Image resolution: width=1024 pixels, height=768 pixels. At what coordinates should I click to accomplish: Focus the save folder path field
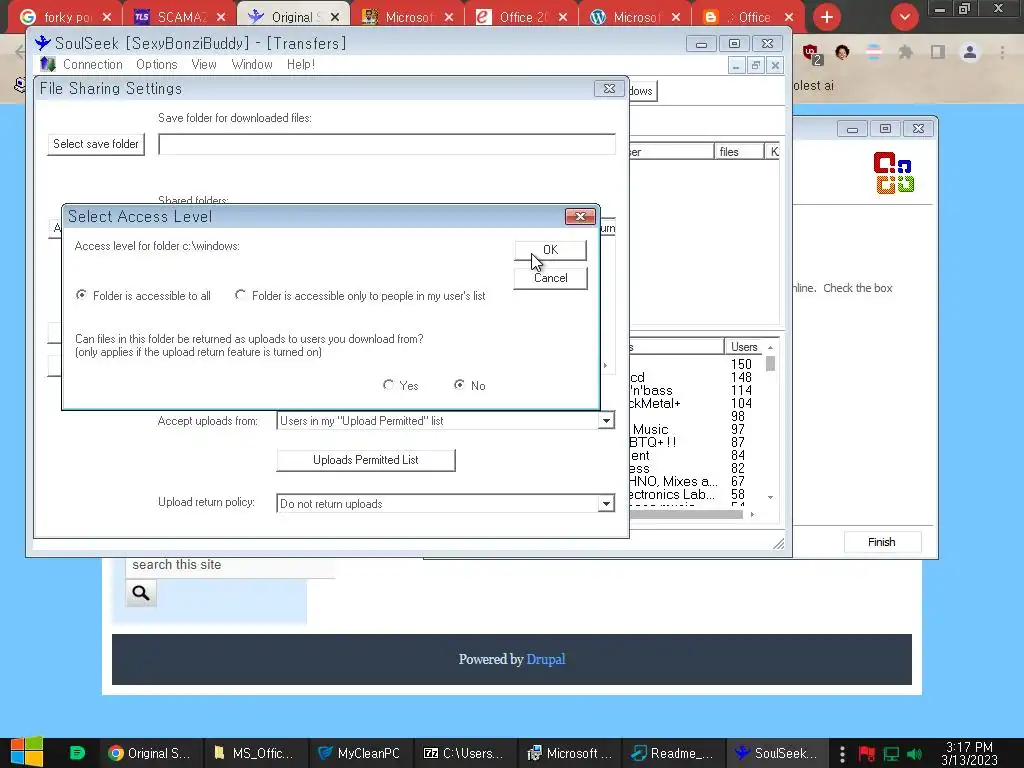click(387, 144)
